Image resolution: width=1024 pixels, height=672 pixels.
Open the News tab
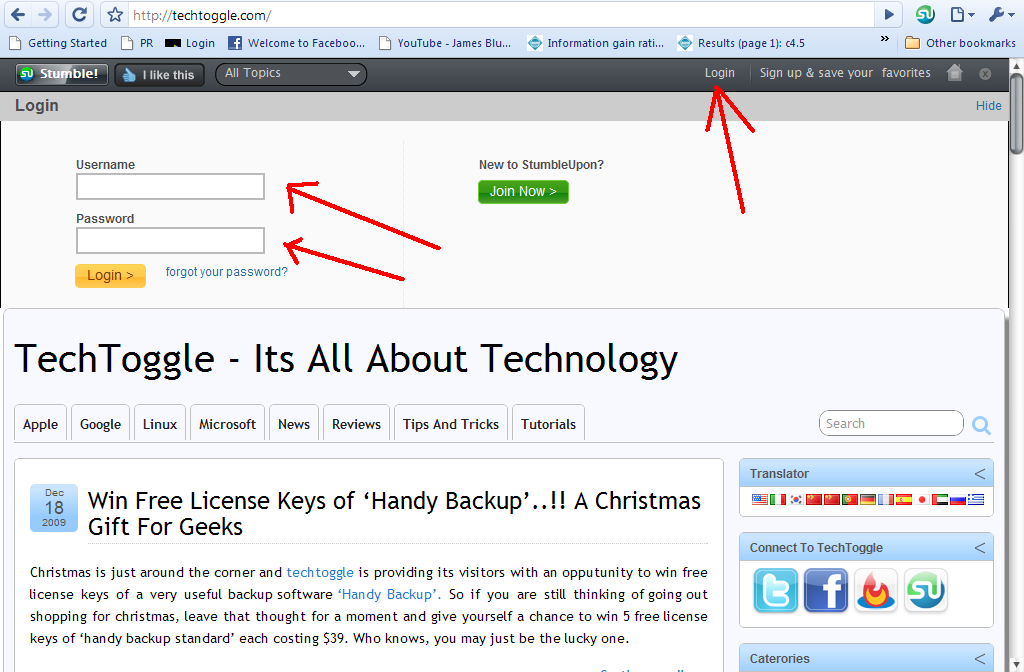pos(294,424)
